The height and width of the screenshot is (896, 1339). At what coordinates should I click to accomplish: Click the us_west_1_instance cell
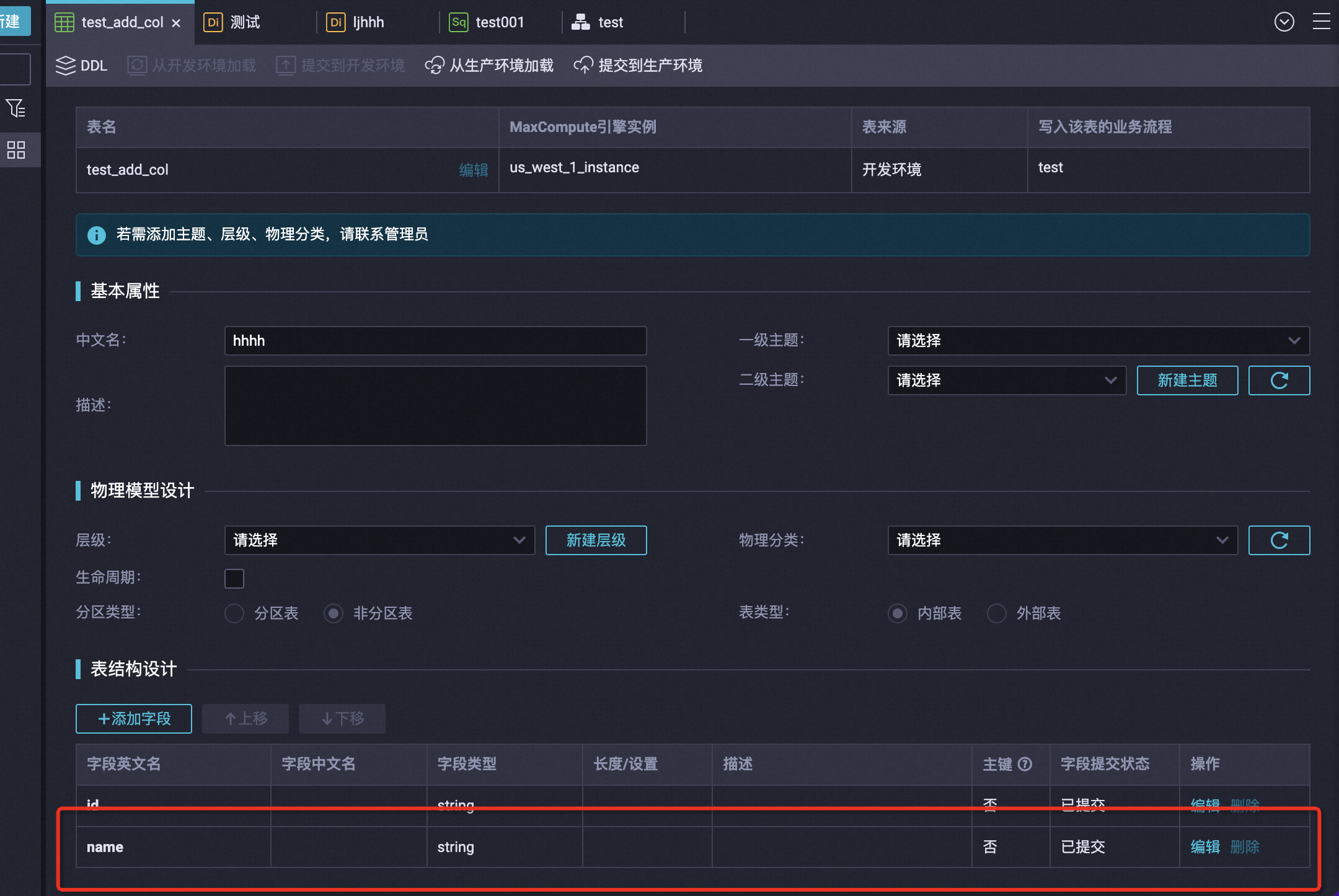click(675, 170)
